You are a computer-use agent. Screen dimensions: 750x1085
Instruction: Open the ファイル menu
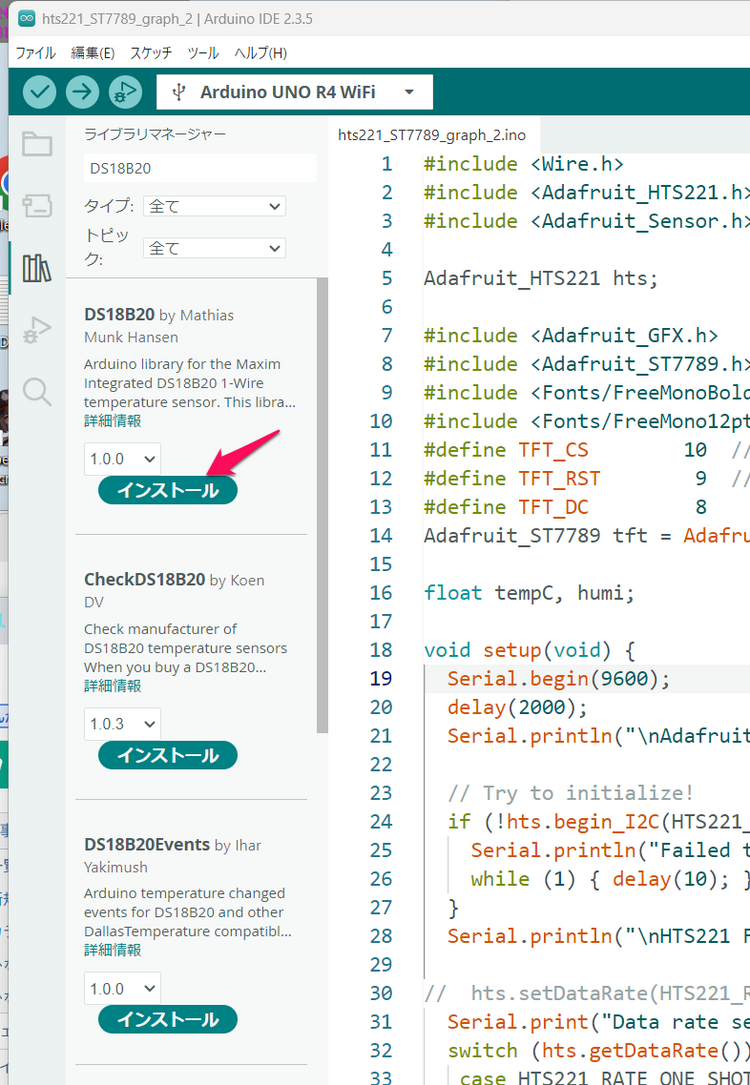[35, 53]
